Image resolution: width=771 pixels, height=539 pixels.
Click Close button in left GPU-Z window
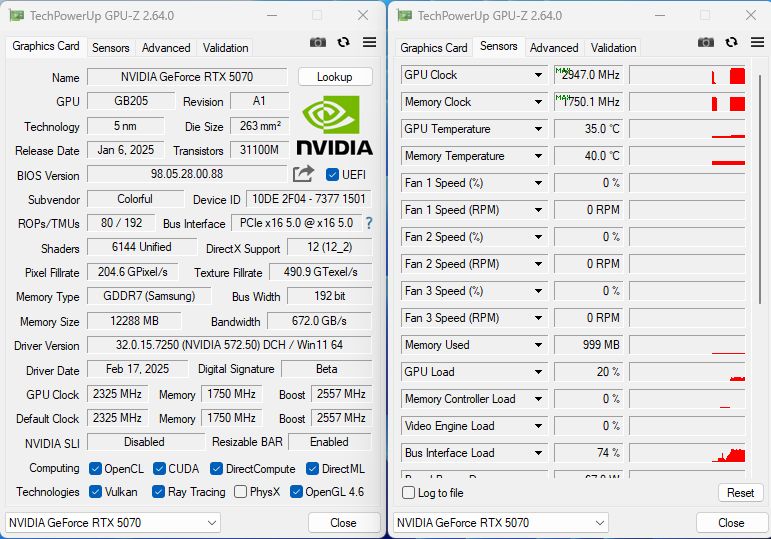coord(344,522)
